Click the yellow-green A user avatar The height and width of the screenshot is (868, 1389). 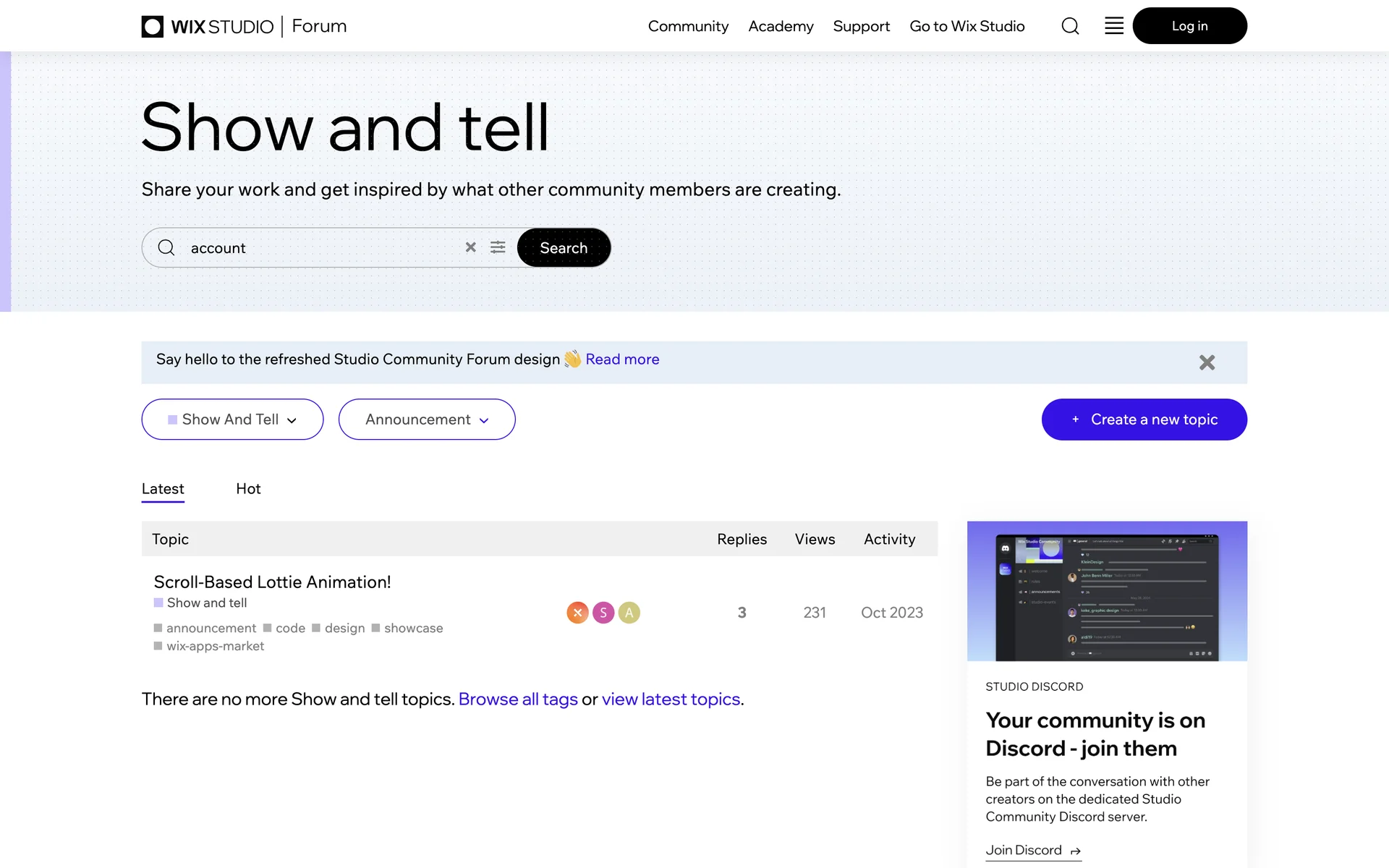point(629,613)
